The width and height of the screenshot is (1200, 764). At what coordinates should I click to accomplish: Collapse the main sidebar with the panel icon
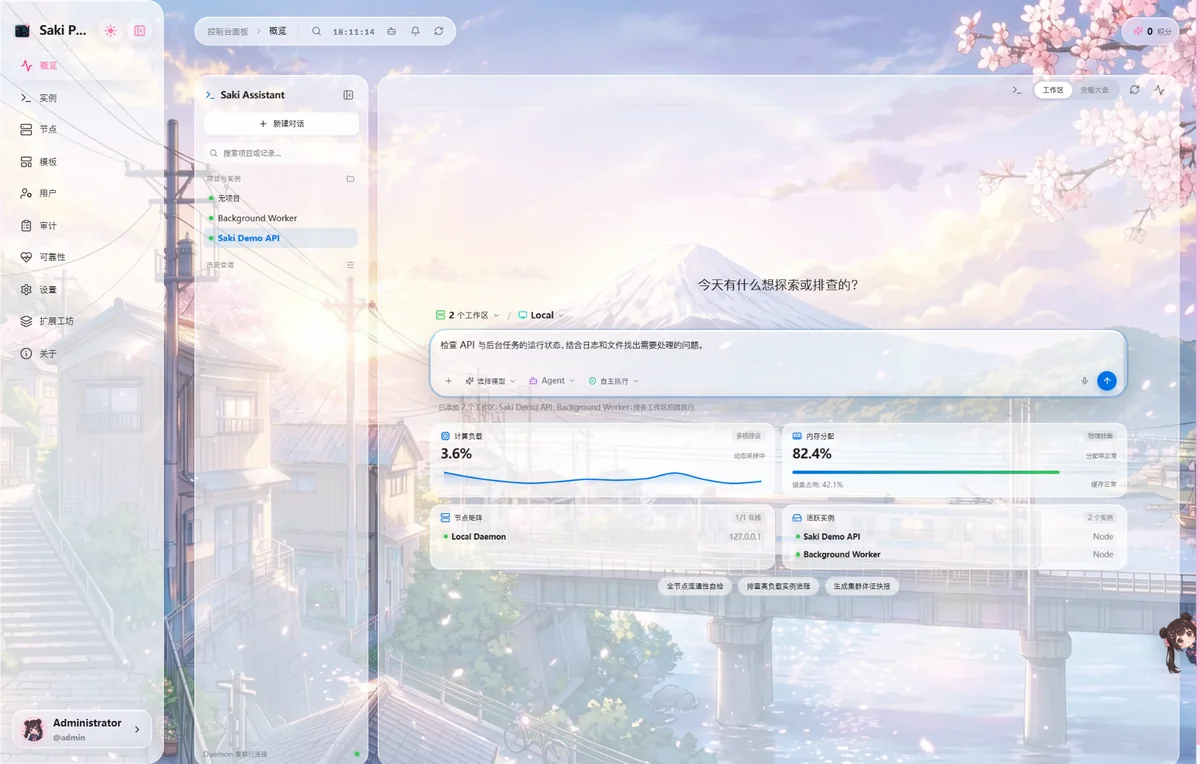(x=140, y=31)
